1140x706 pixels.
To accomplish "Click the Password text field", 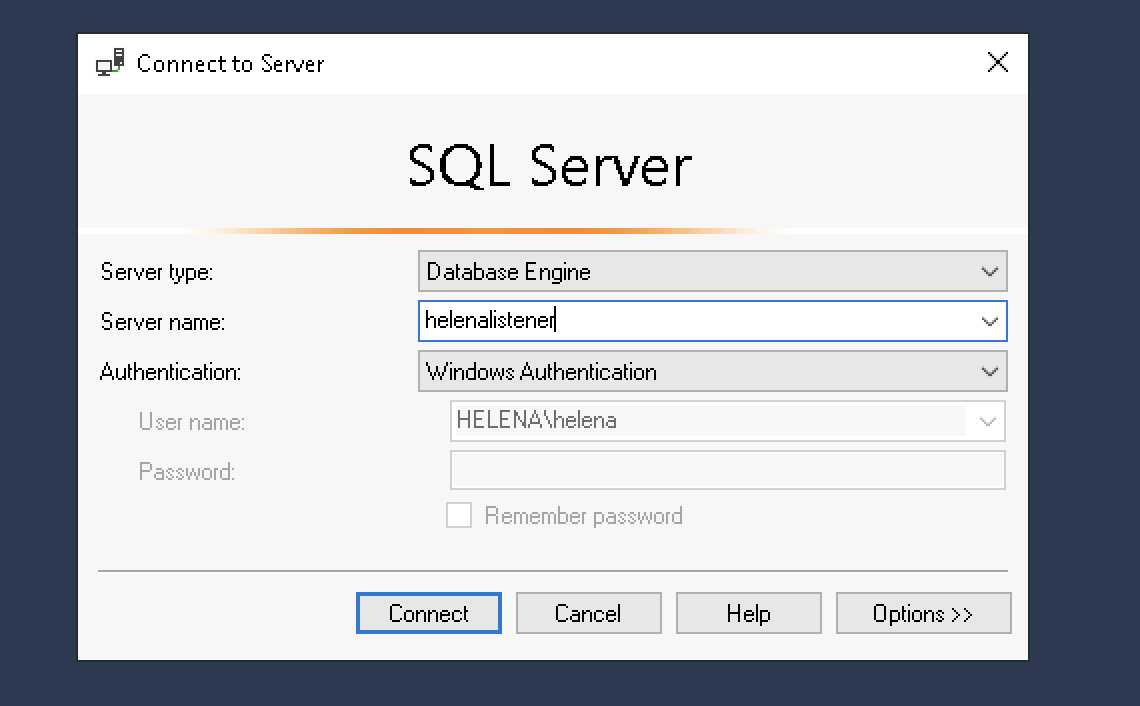I will point(727,471).
